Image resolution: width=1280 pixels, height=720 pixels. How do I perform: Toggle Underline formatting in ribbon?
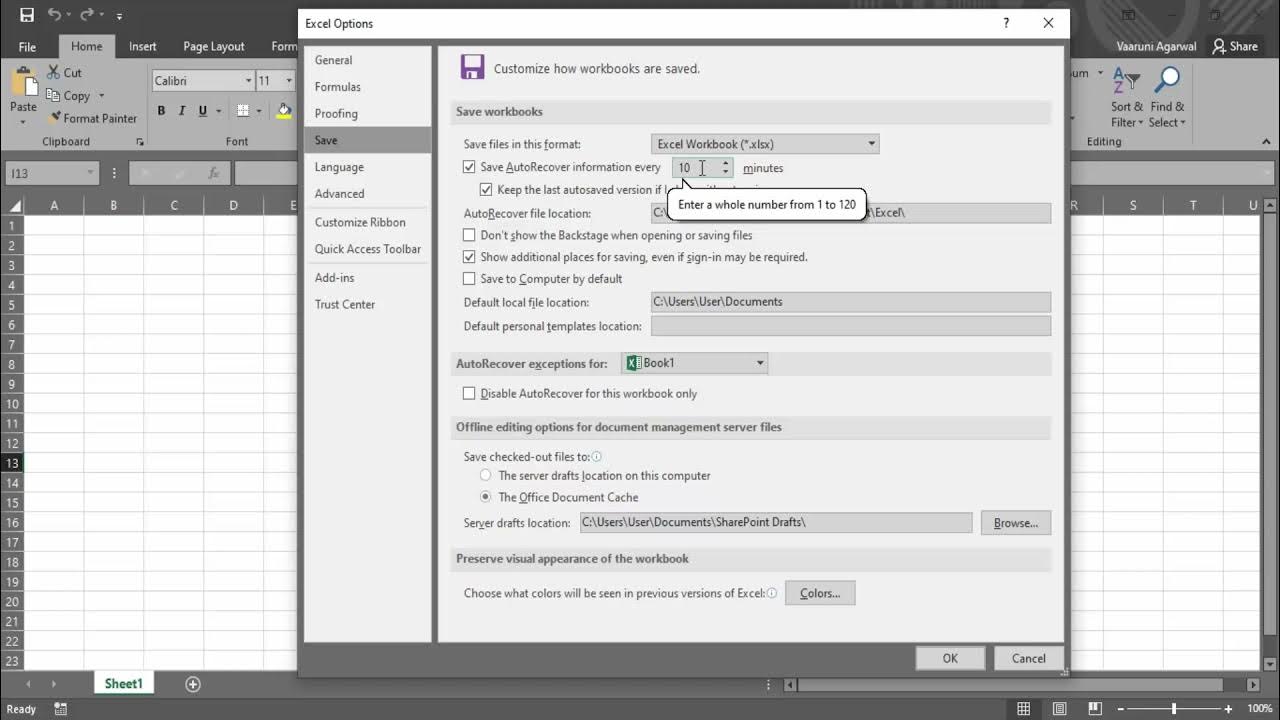(x=203, y=111)
